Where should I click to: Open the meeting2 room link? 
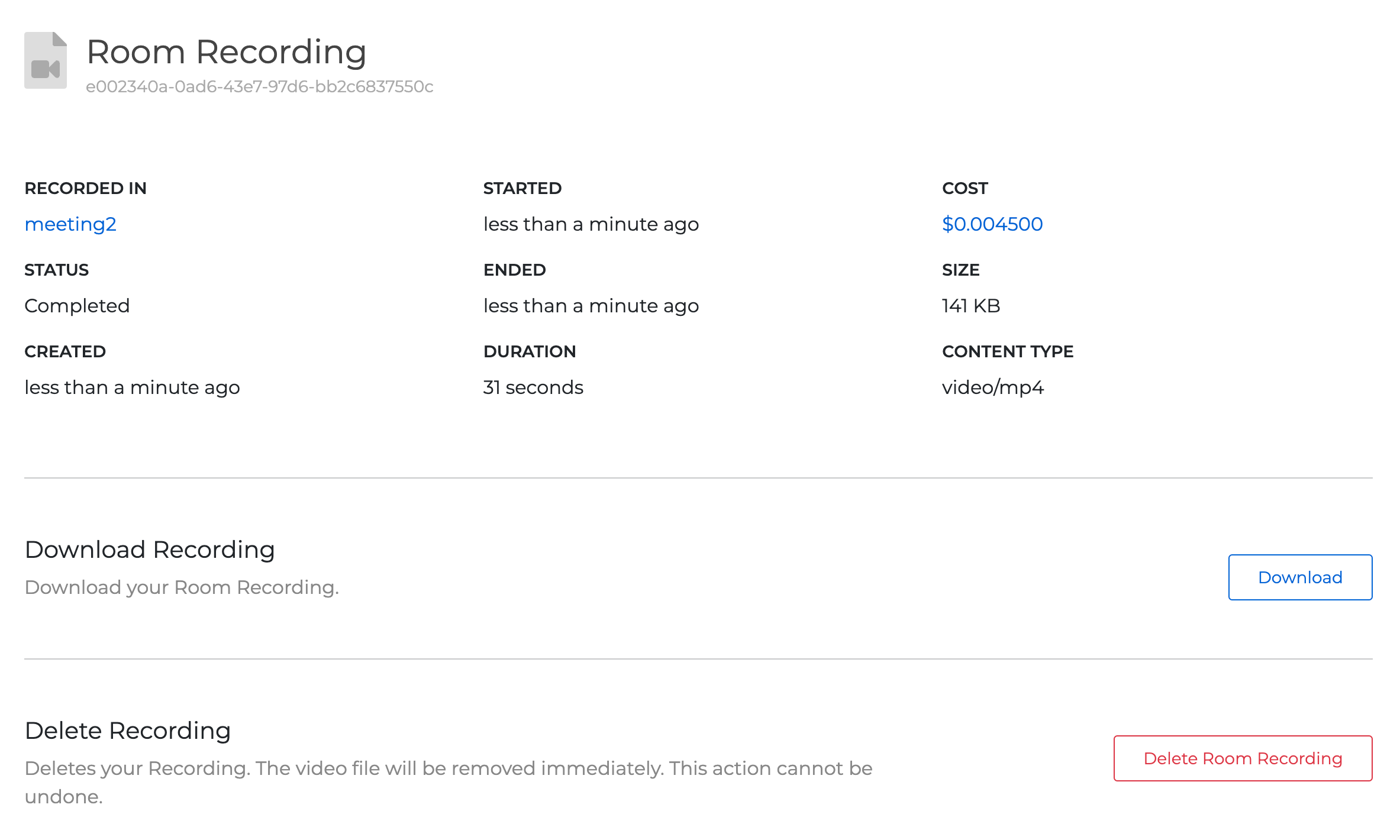[x=70, y=224]
